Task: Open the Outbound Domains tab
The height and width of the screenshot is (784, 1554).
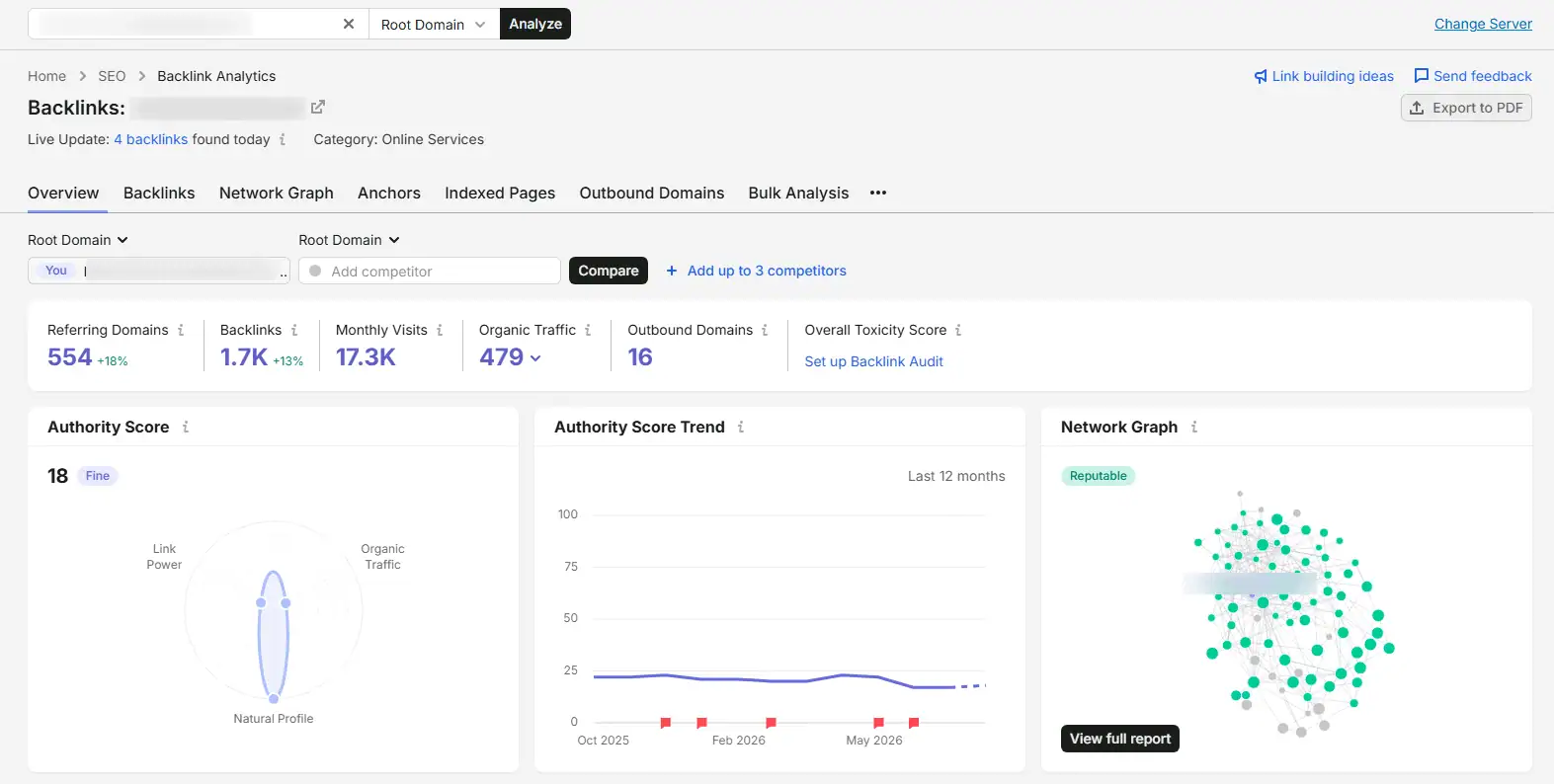Action: coord(652,193)
